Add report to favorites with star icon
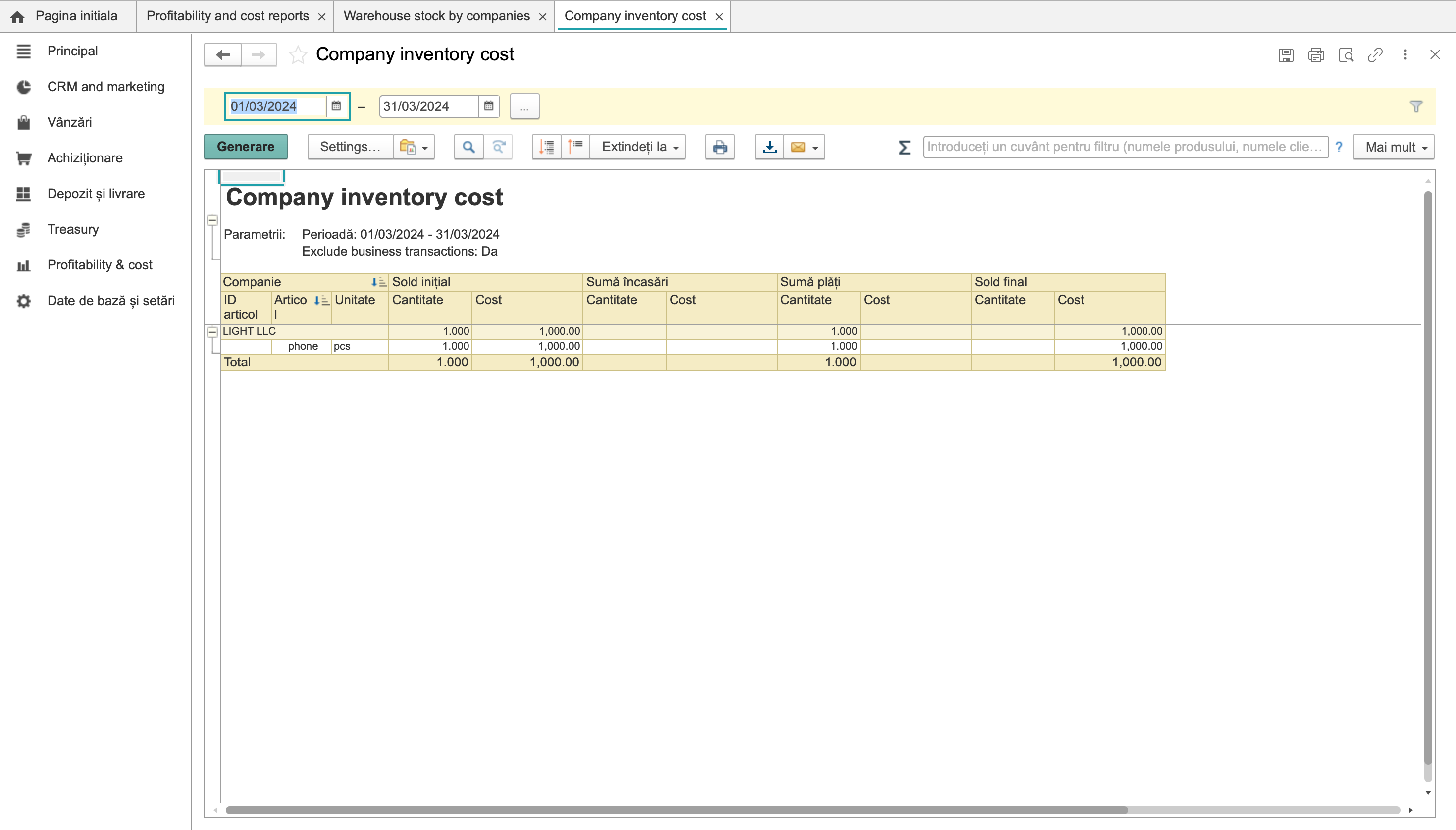1456x830 pixels. click(298, 55)
